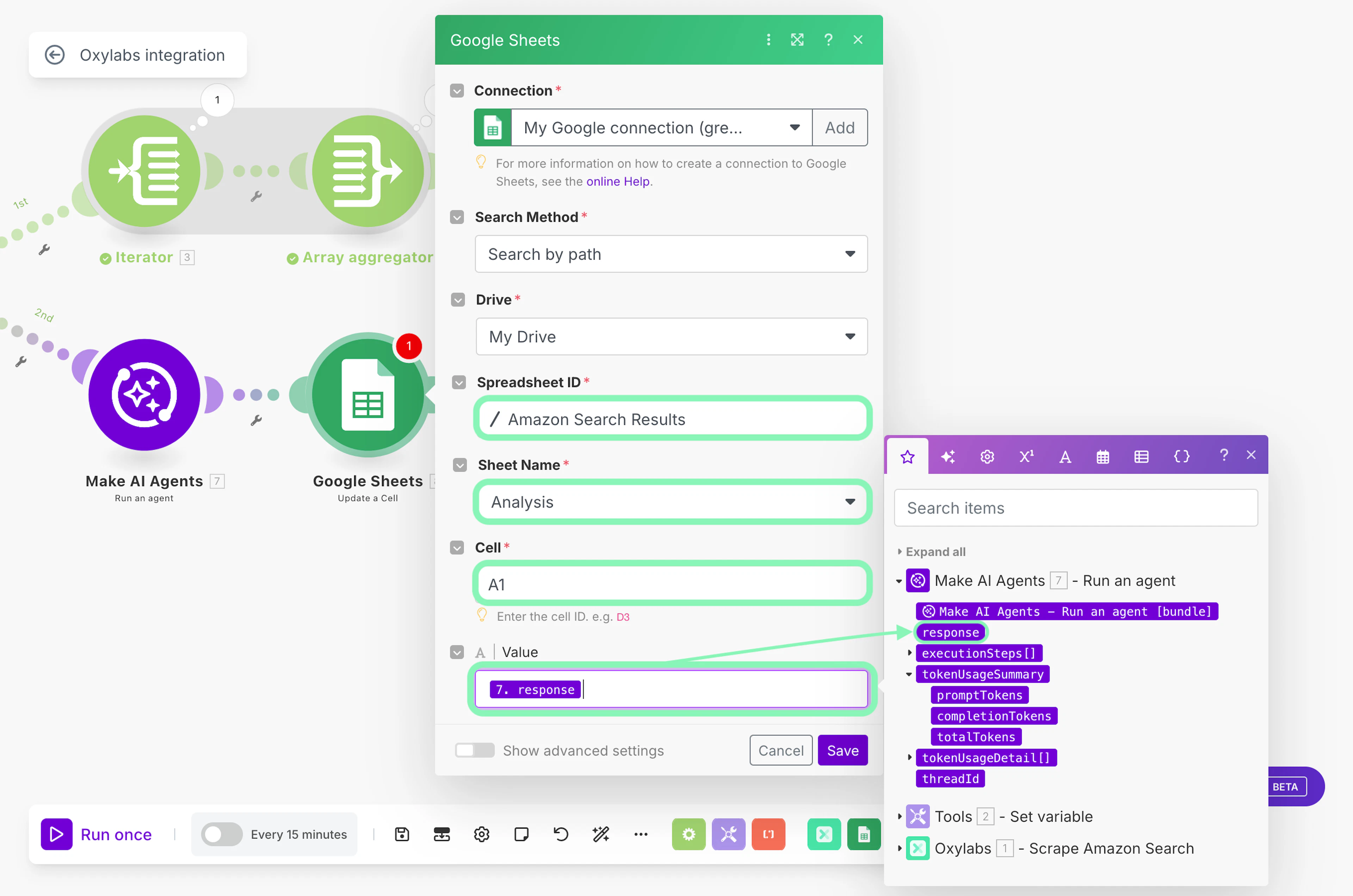Switch to the custom variables braces tab

[x=1181, y=456]
